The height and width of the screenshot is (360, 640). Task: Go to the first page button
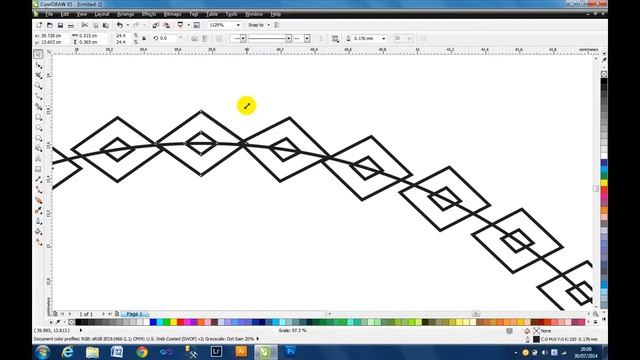coord(62,314)
